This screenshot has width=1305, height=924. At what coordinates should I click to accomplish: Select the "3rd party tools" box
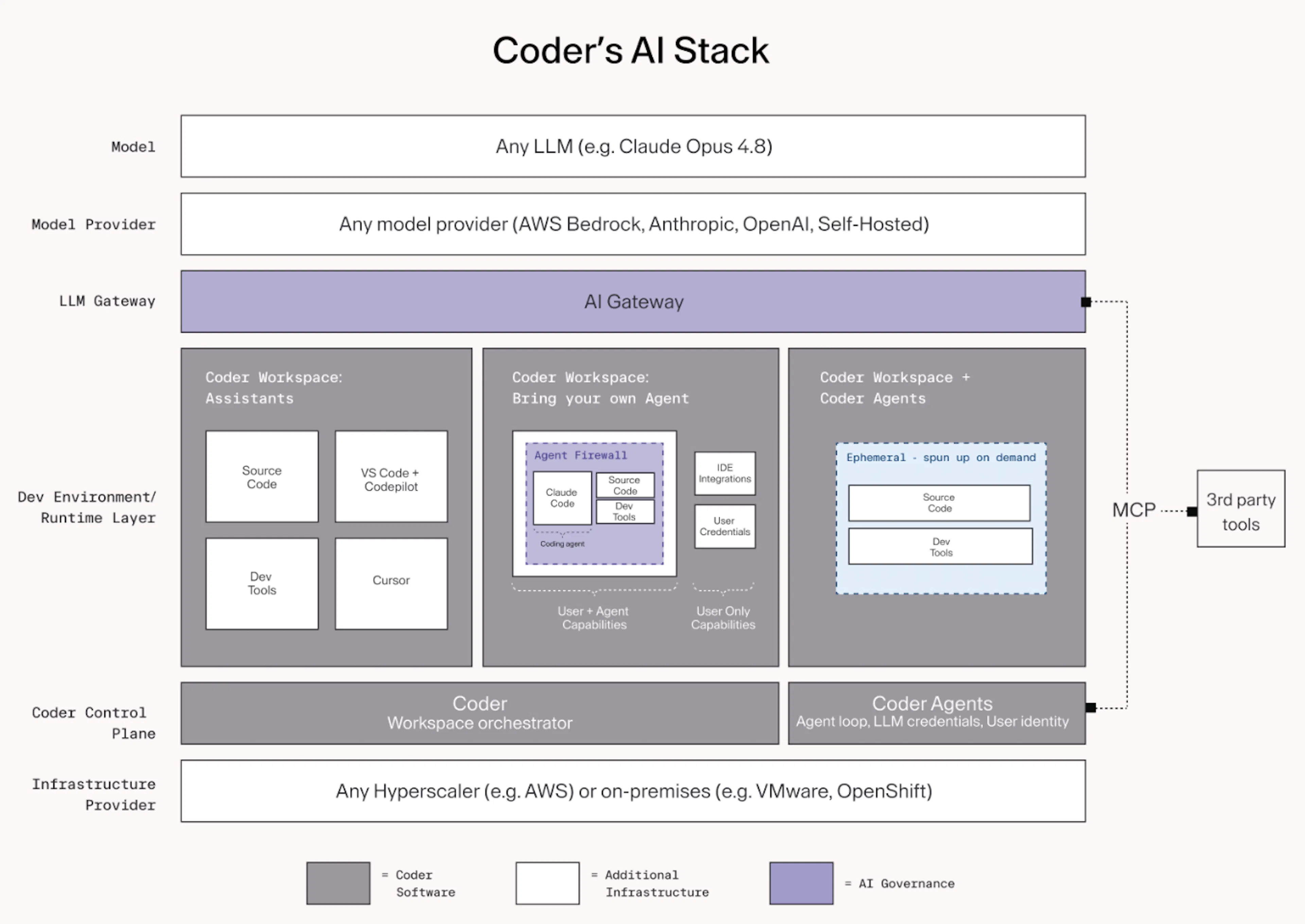pyautogui.click(x=1241, y=509)
